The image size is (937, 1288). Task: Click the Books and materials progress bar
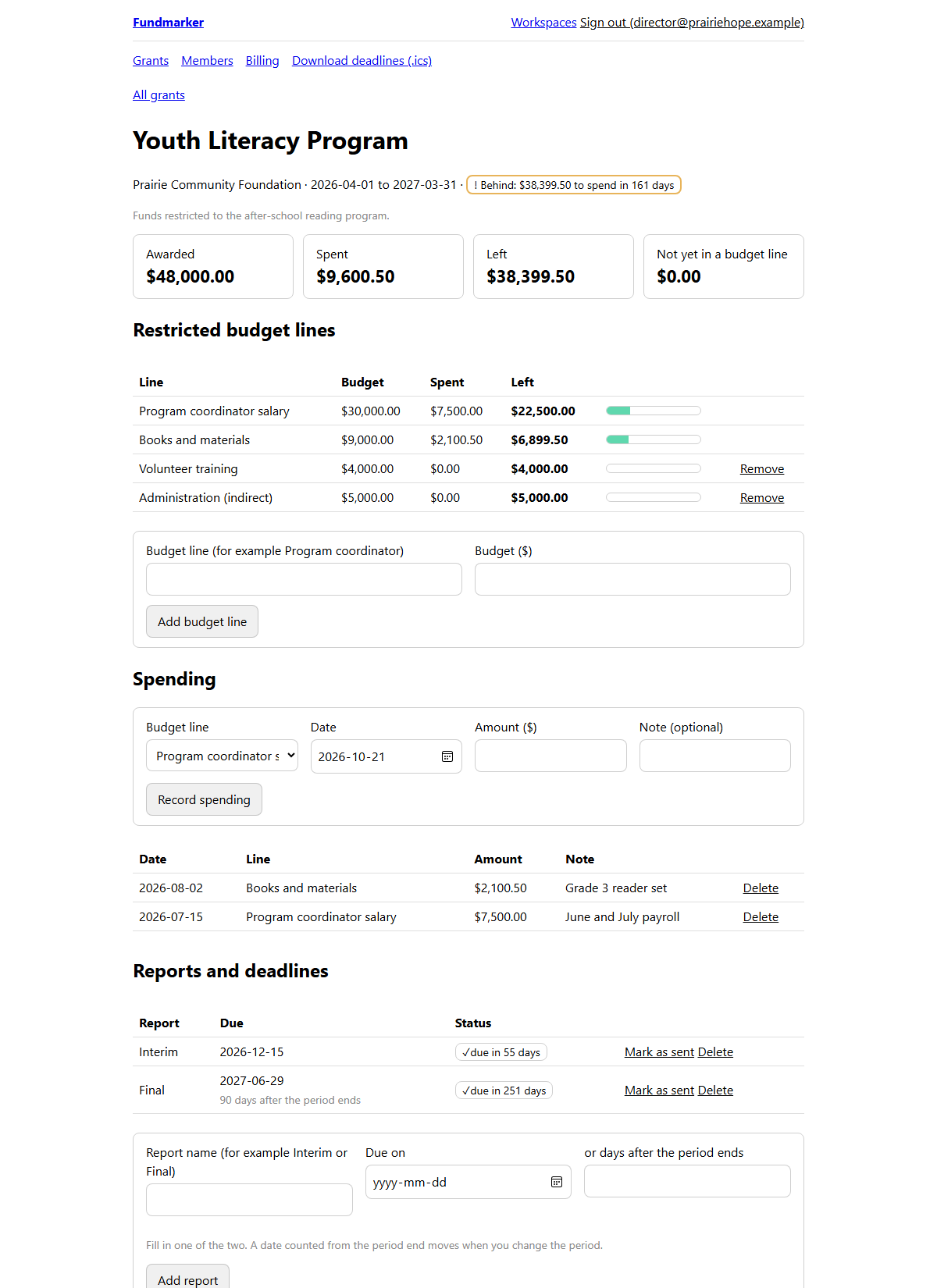point(654,439)
